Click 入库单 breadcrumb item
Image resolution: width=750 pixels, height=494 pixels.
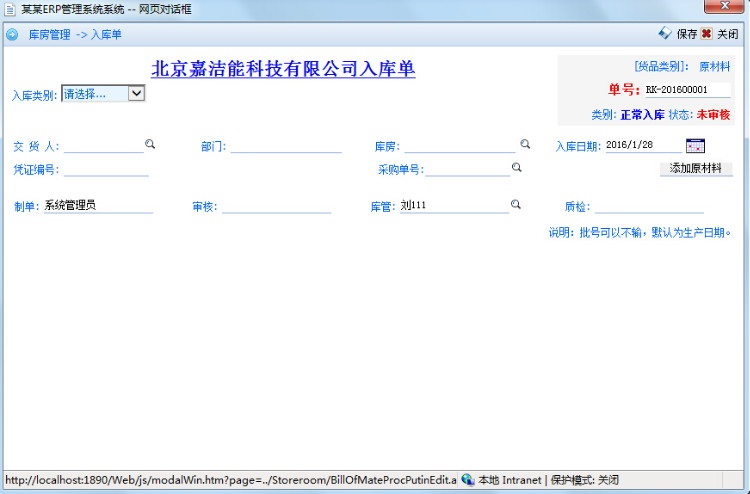pos(106,34)
